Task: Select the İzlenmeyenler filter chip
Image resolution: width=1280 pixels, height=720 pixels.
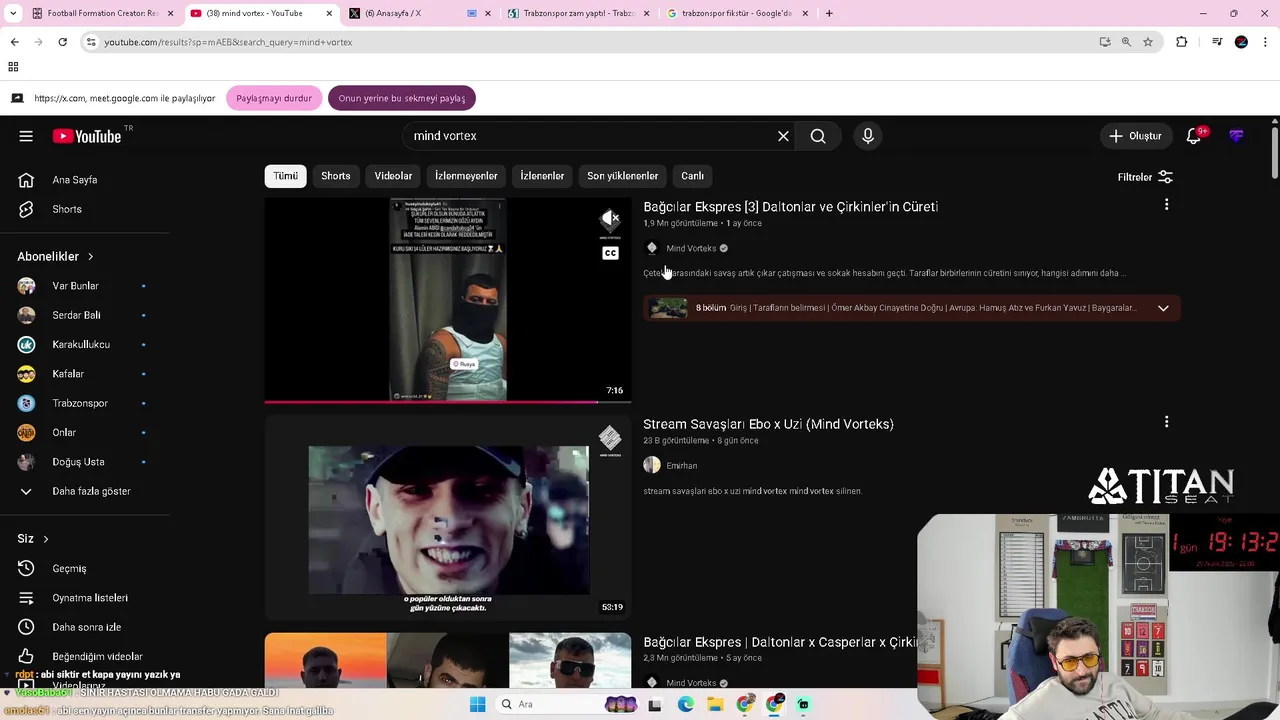Action: coord(466,176)
